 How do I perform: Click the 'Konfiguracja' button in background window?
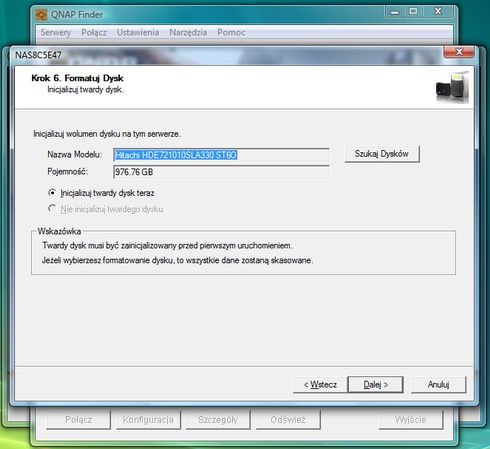pos(148,420)
